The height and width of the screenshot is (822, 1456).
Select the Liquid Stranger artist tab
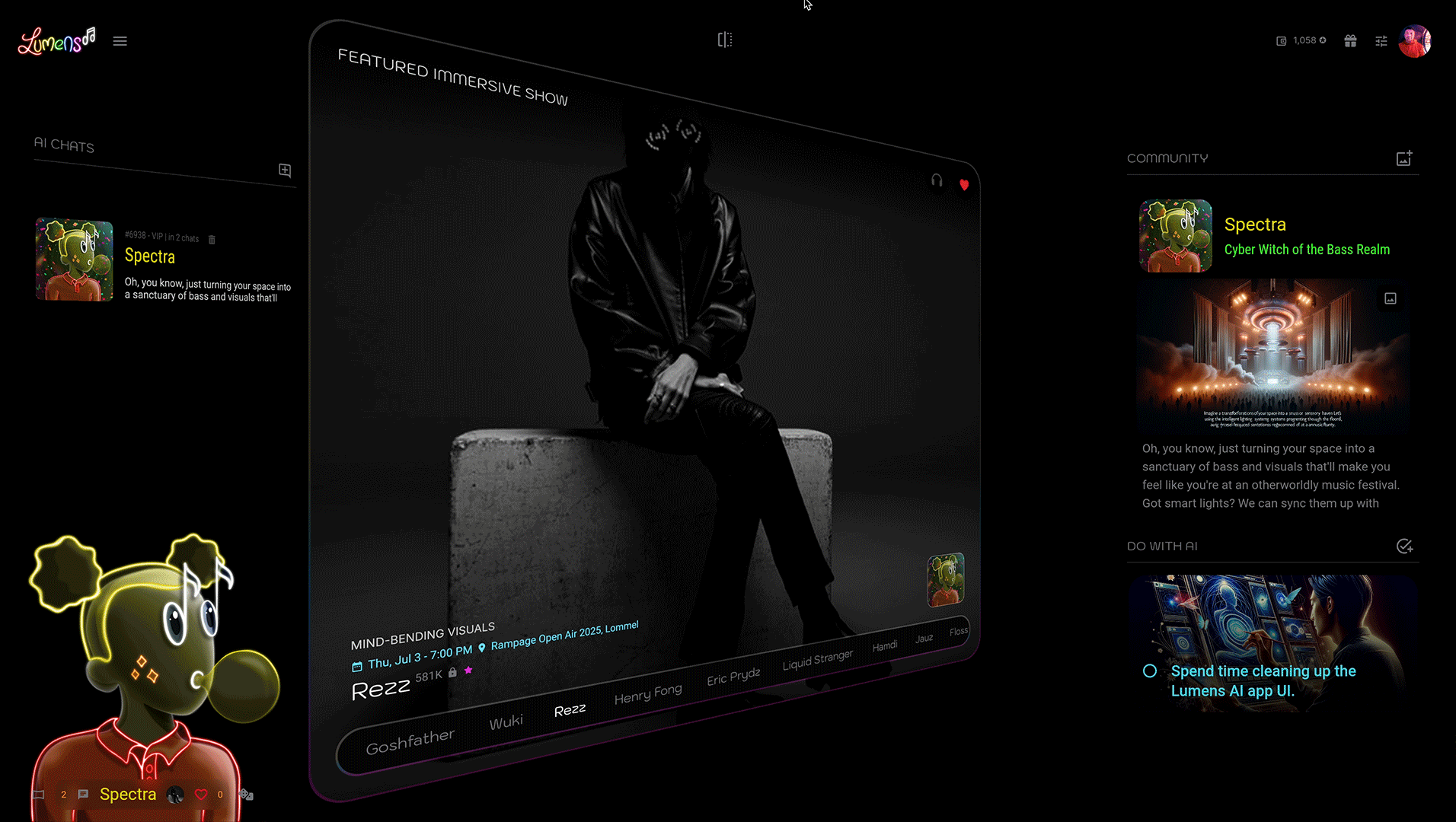coord(817,660)
